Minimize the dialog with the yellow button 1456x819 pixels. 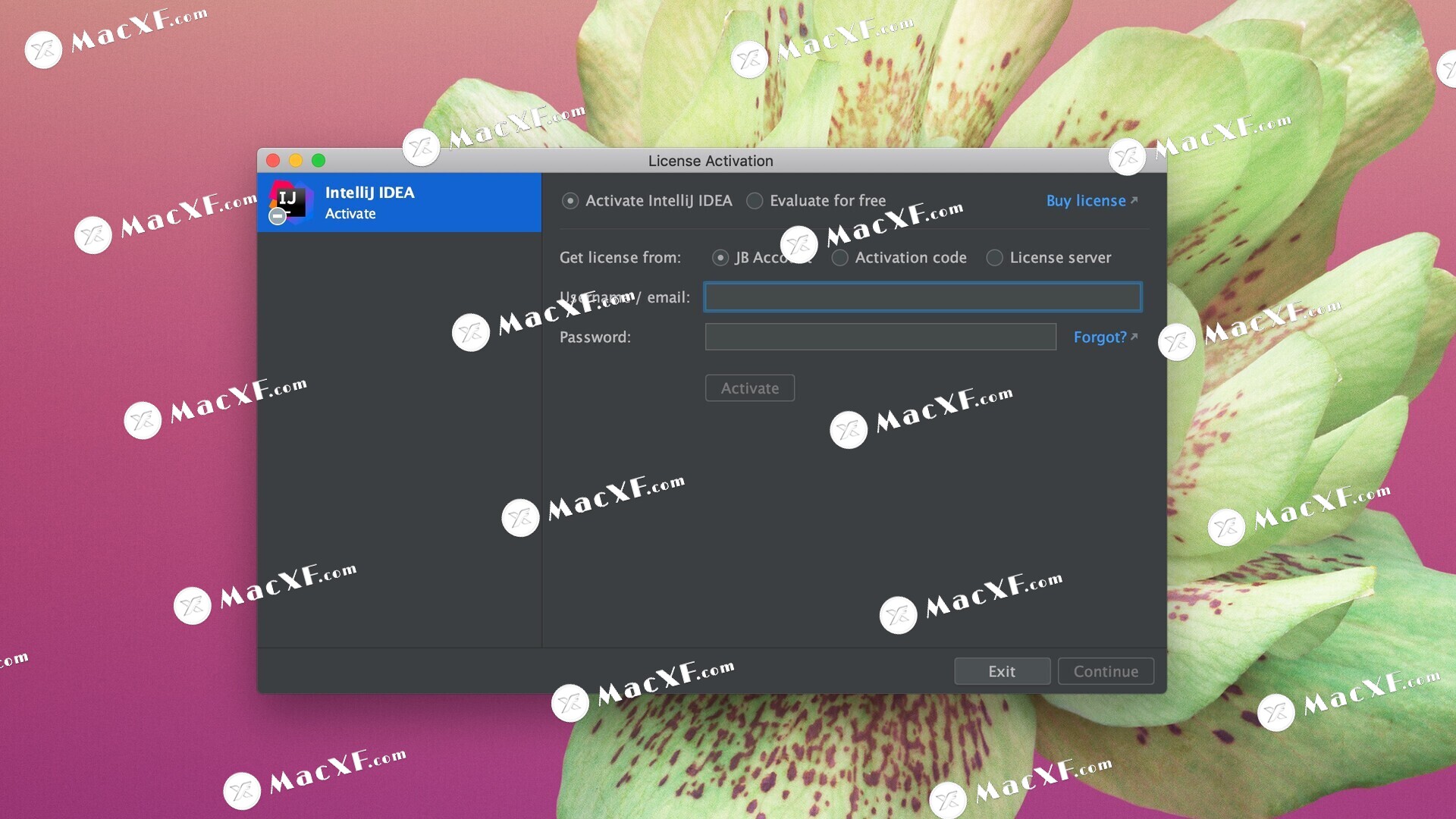tap(296, 161)
